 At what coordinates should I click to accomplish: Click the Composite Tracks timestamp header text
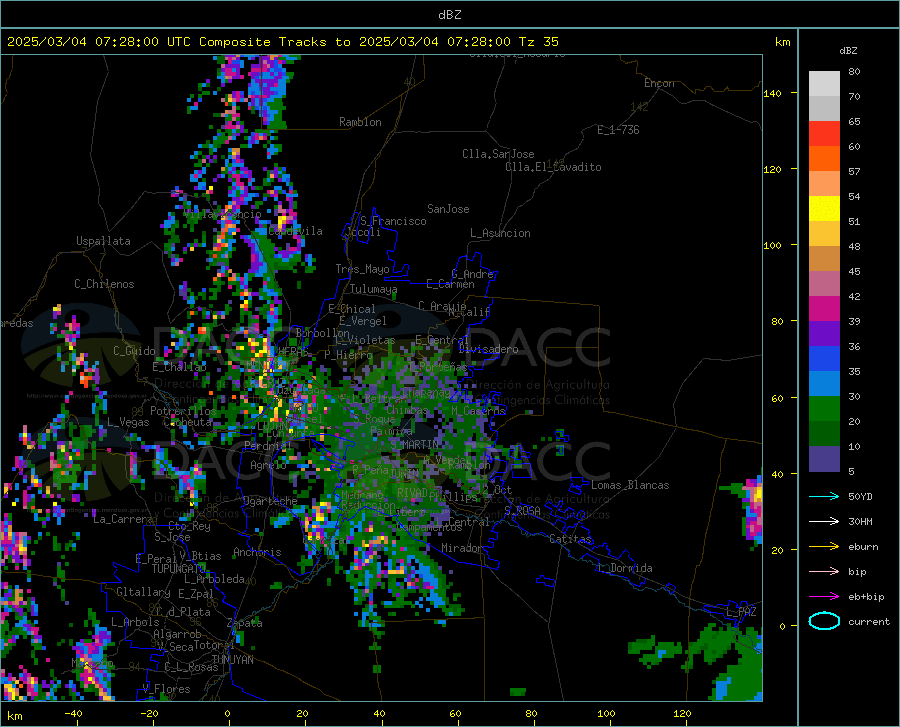click(282, 42)
